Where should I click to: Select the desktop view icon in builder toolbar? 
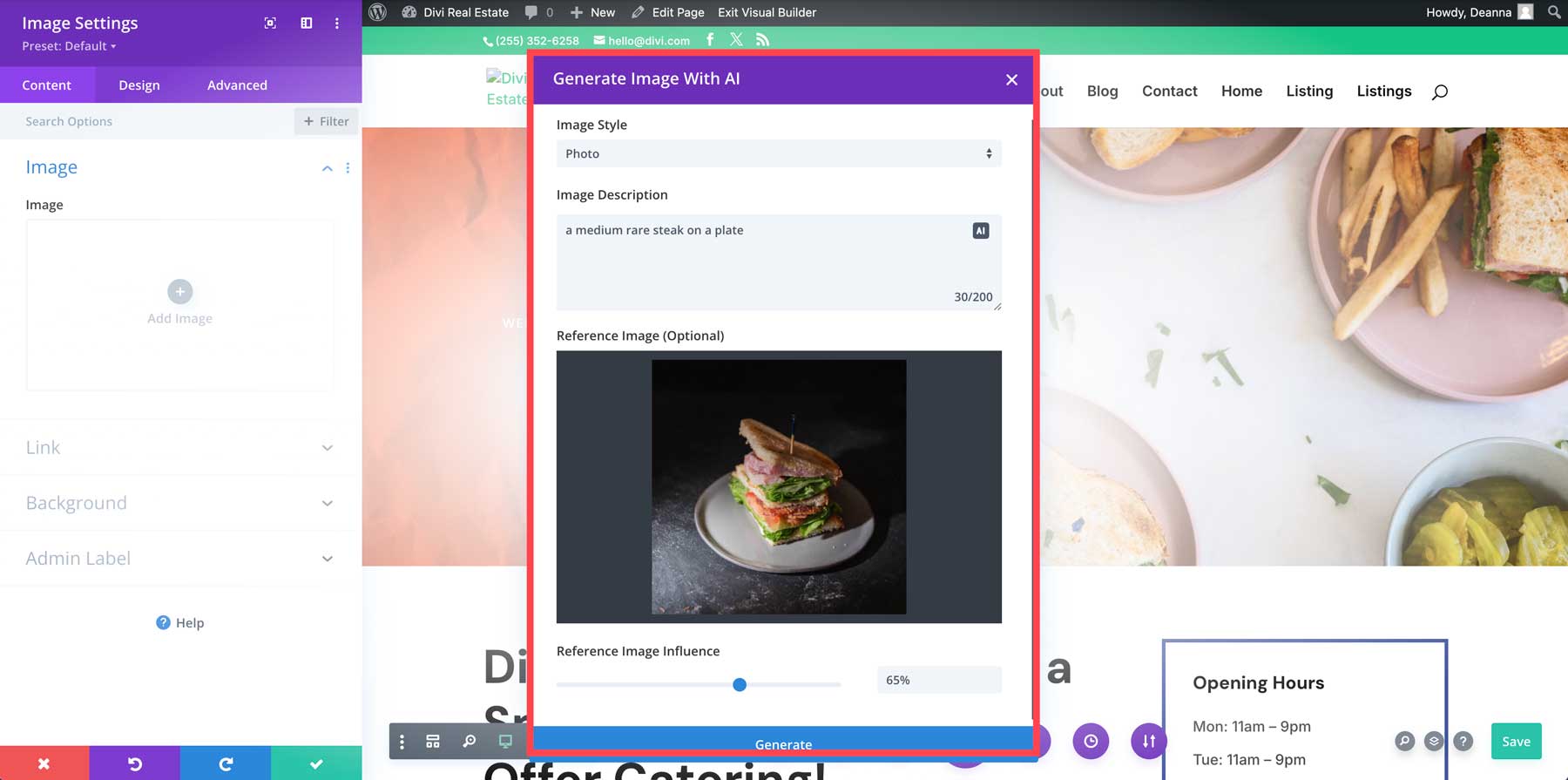pos(505,742)
